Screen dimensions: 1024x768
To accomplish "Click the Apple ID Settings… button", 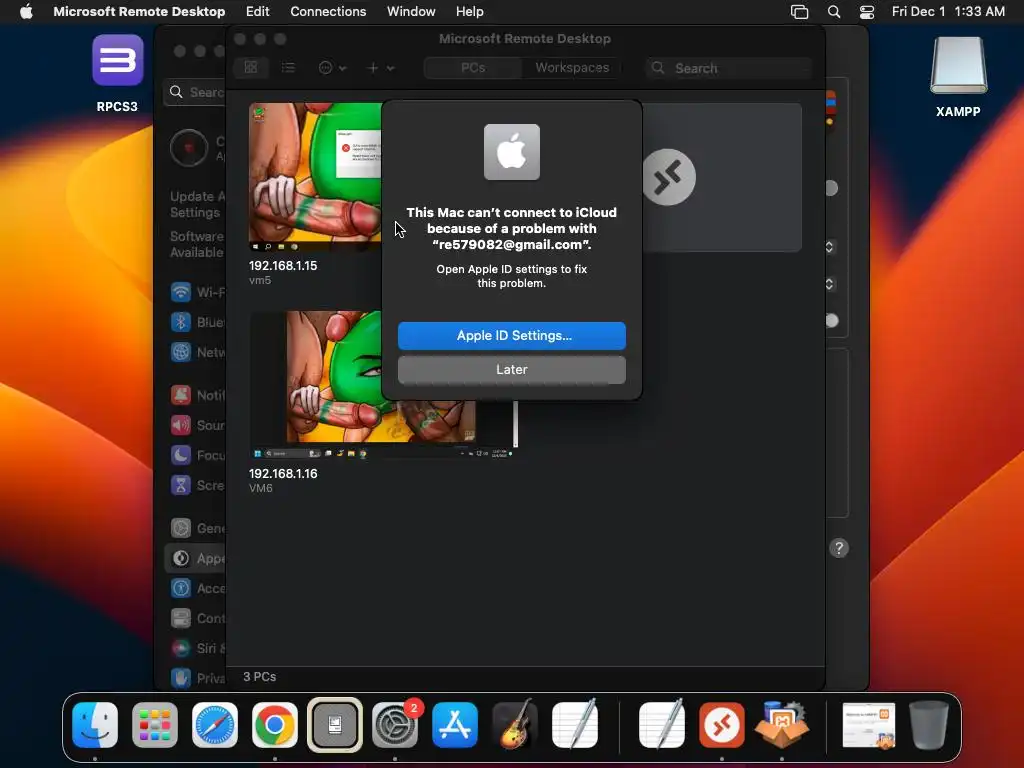I will coord(511,336).
